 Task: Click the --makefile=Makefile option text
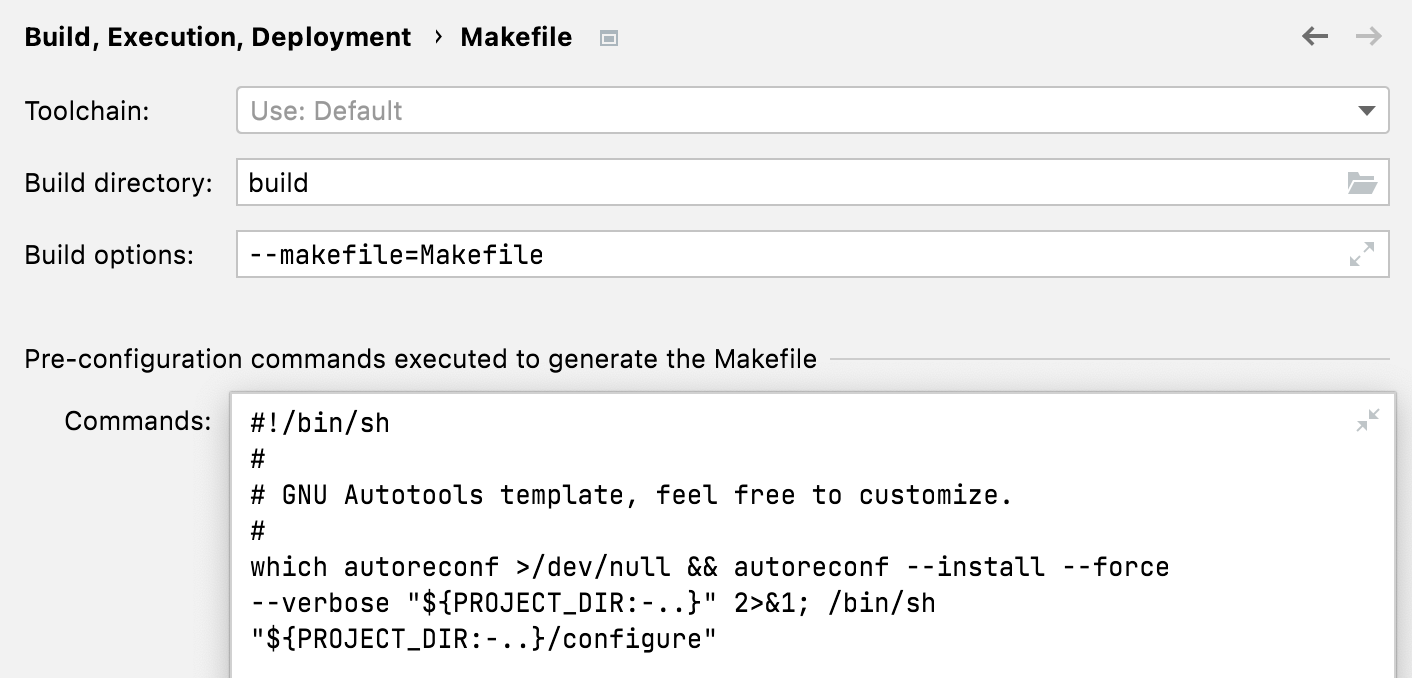tap(395, 254)
